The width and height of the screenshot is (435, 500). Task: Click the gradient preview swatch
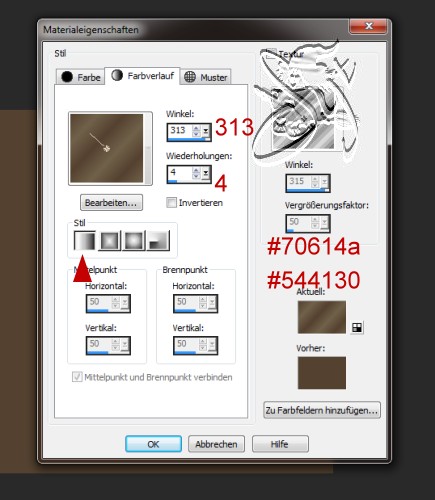[x=107, y=148]
